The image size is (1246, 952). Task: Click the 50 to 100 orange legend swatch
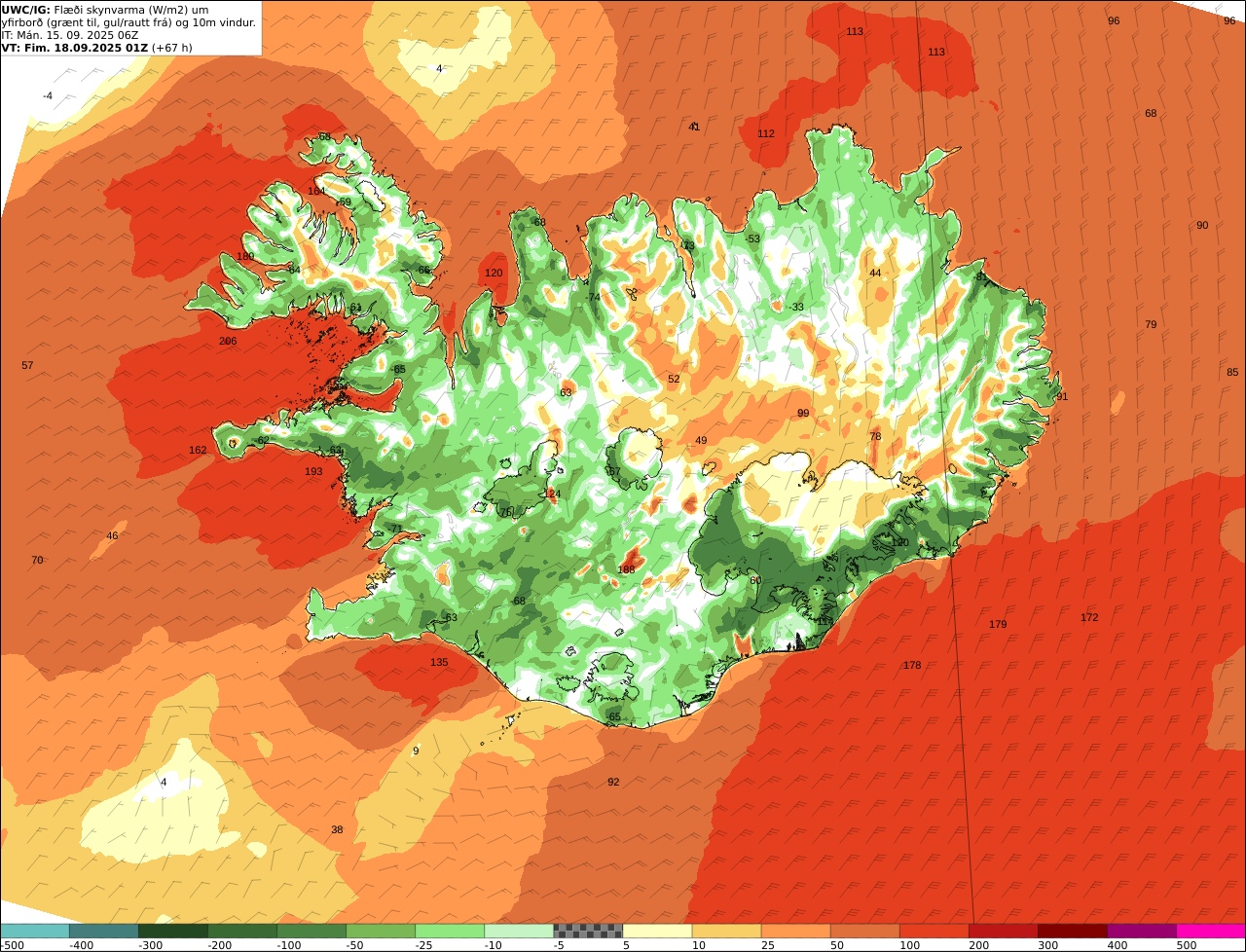(x=864, y=932)
